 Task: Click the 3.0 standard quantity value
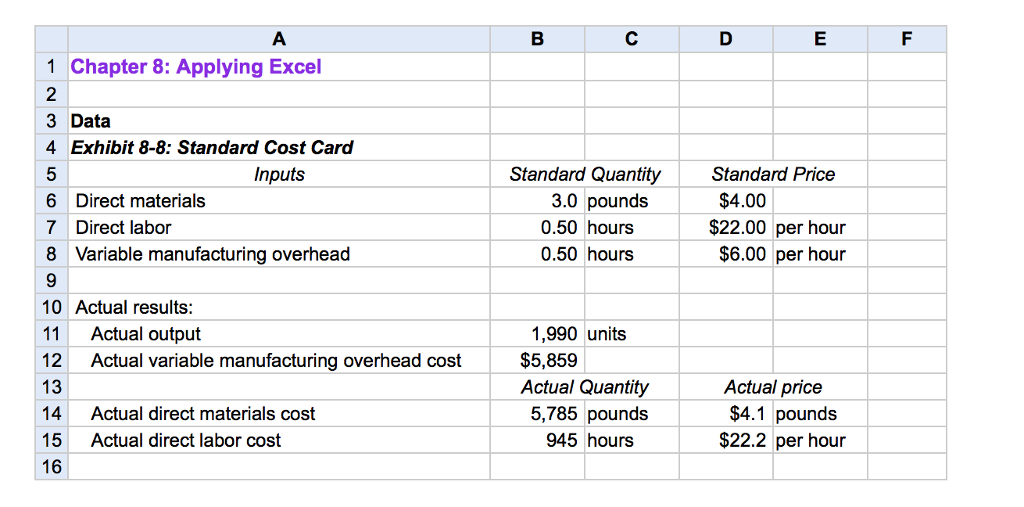(537, 201)
